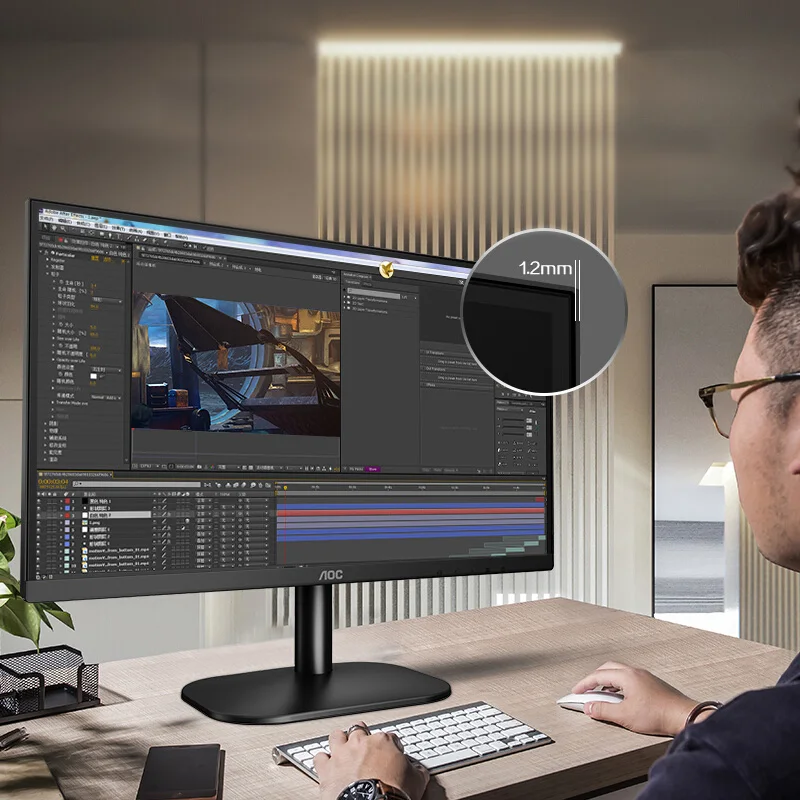Select the Zoom magnifier tool in toolbar

tap(63, 229)
